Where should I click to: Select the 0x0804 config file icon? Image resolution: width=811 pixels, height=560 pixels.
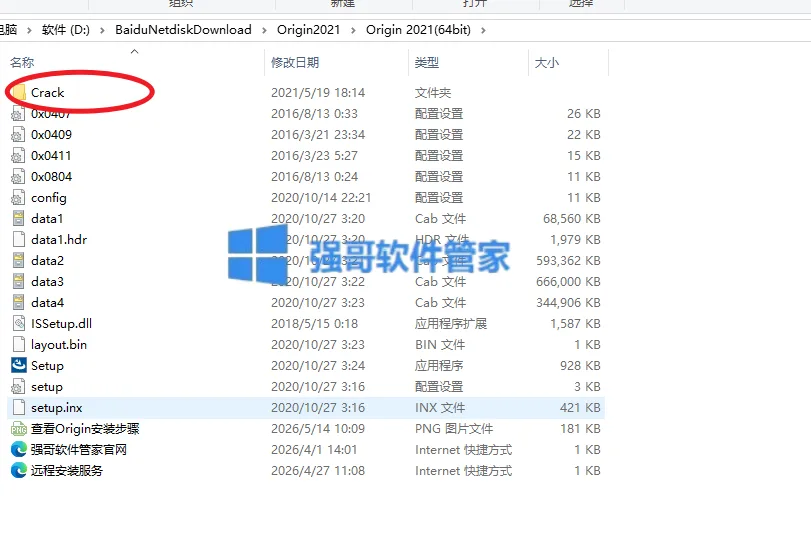(x=18, y=177)
